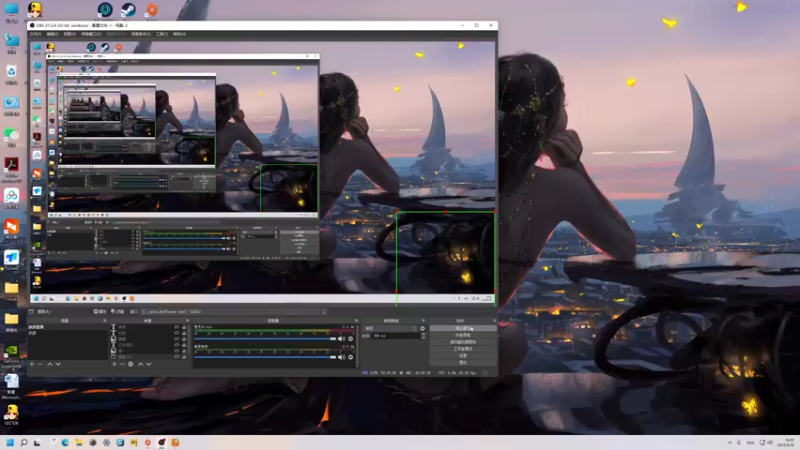The image size is (800, 450).
Task: Open source properties with the Sources panel gear icon
Action: [x=131, y=364]
